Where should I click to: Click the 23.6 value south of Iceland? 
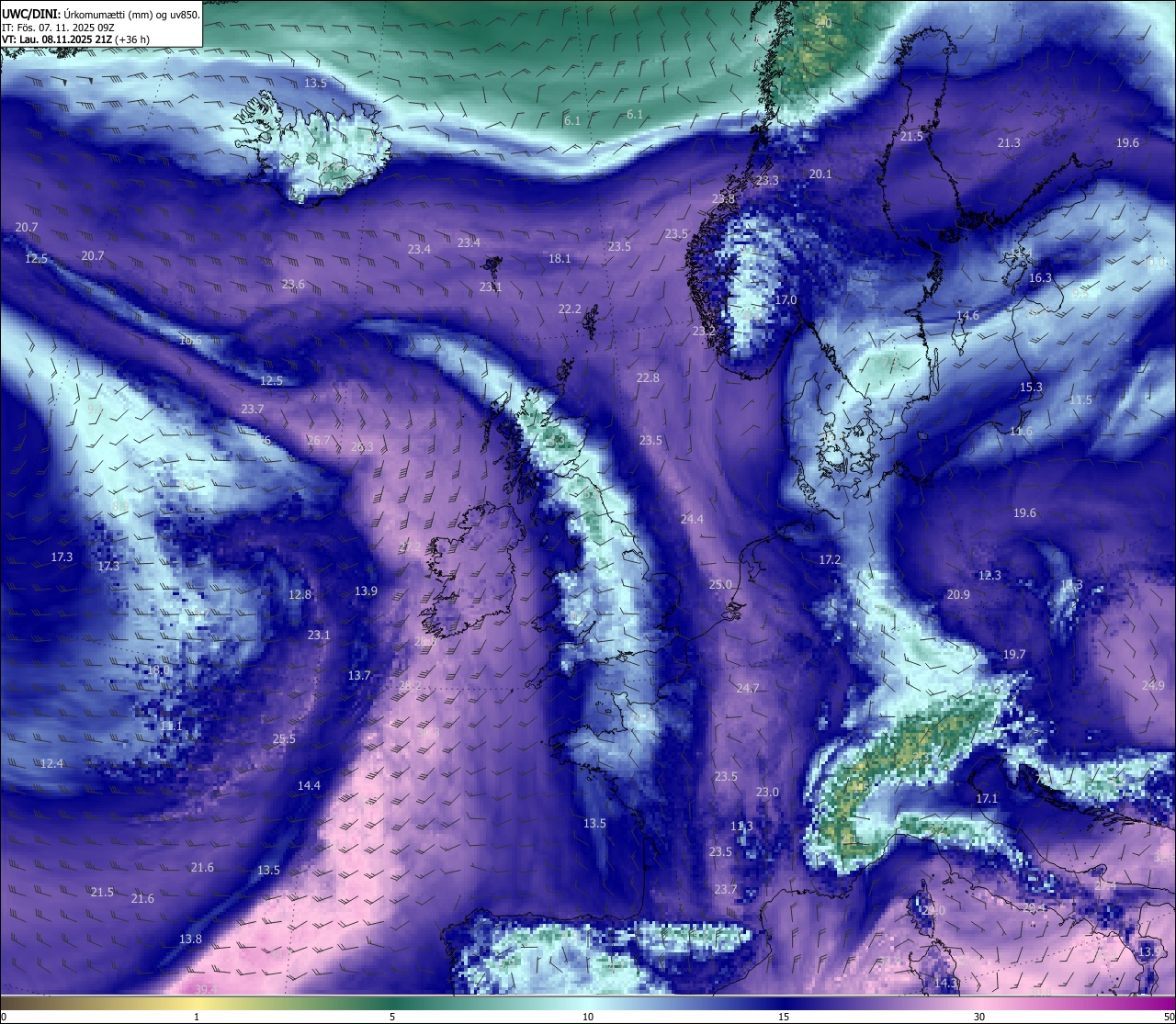[293, 285]
